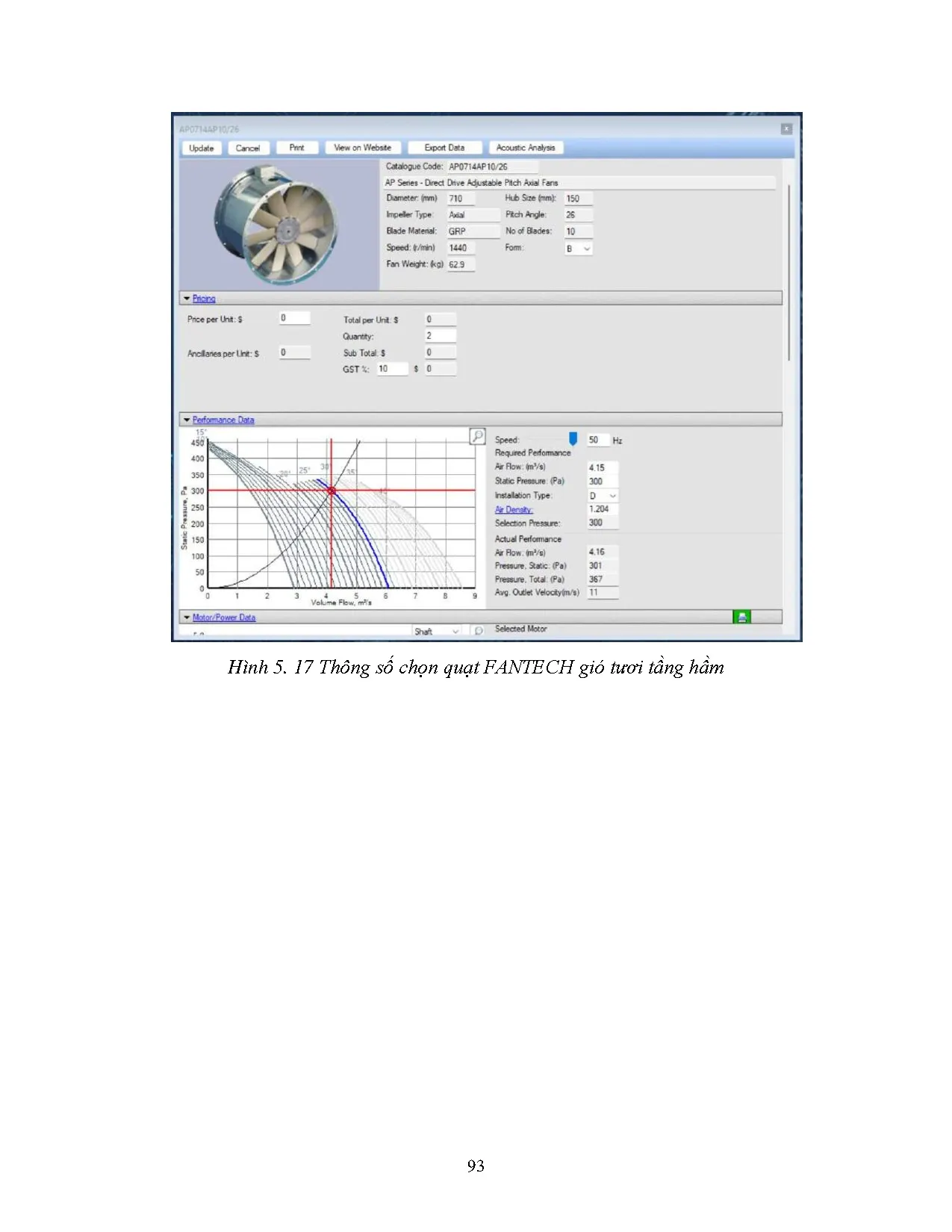
Task: Click the magnifier icon beside Shaft dropdown
Action: 479,631
